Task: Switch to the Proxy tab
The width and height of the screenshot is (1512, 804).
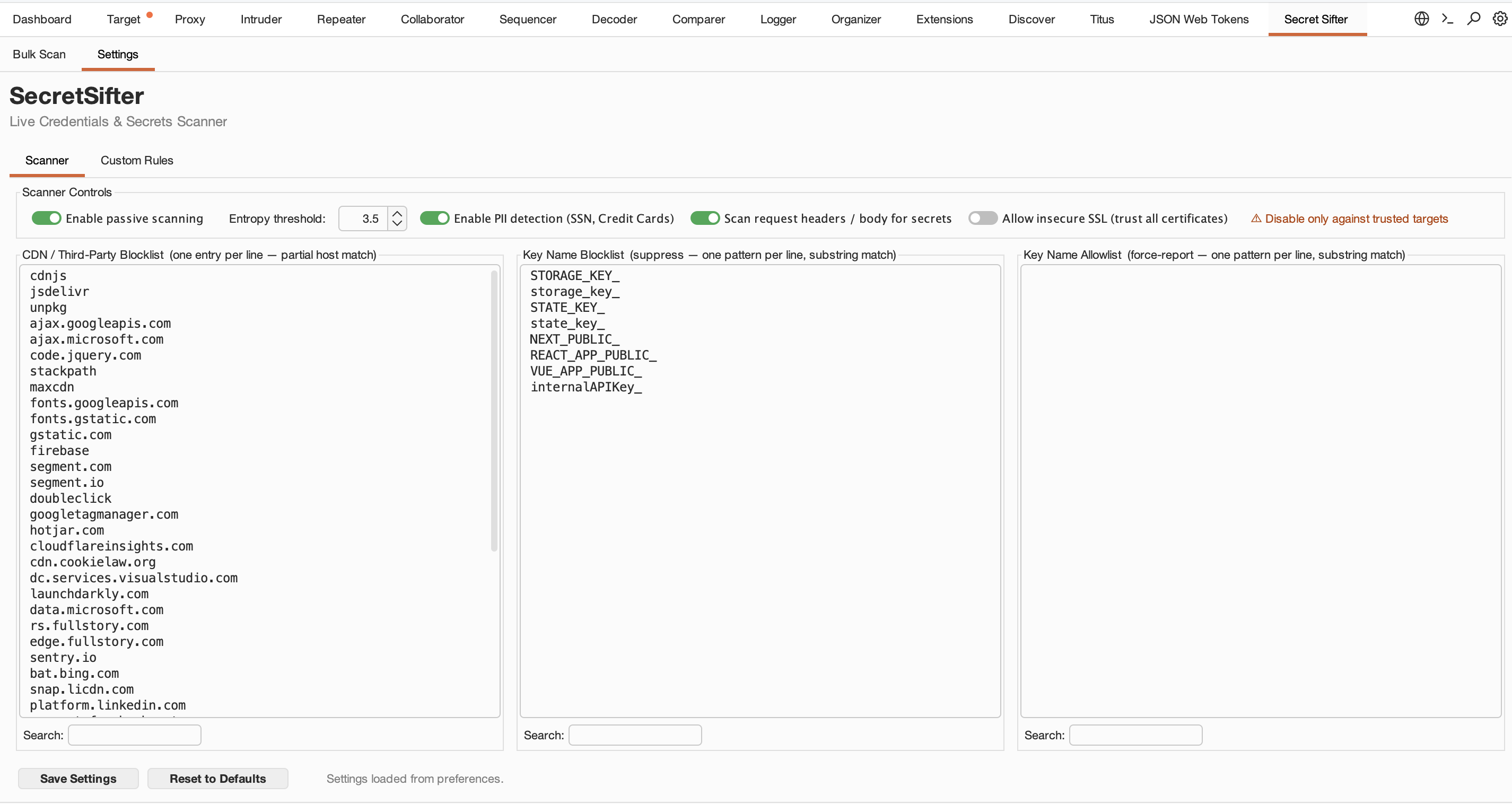Action: pyautogui.click(x=190, y=19)
